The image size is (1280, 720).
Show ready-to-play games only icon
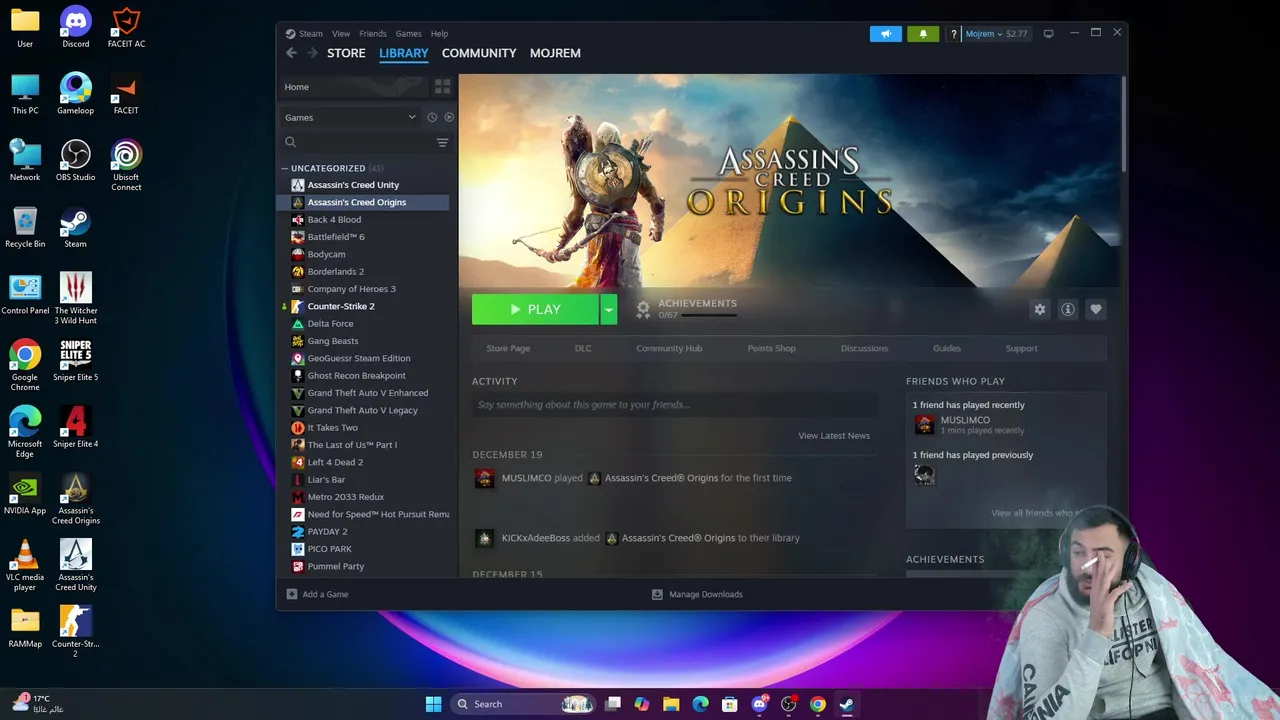(x=449, y=117)
